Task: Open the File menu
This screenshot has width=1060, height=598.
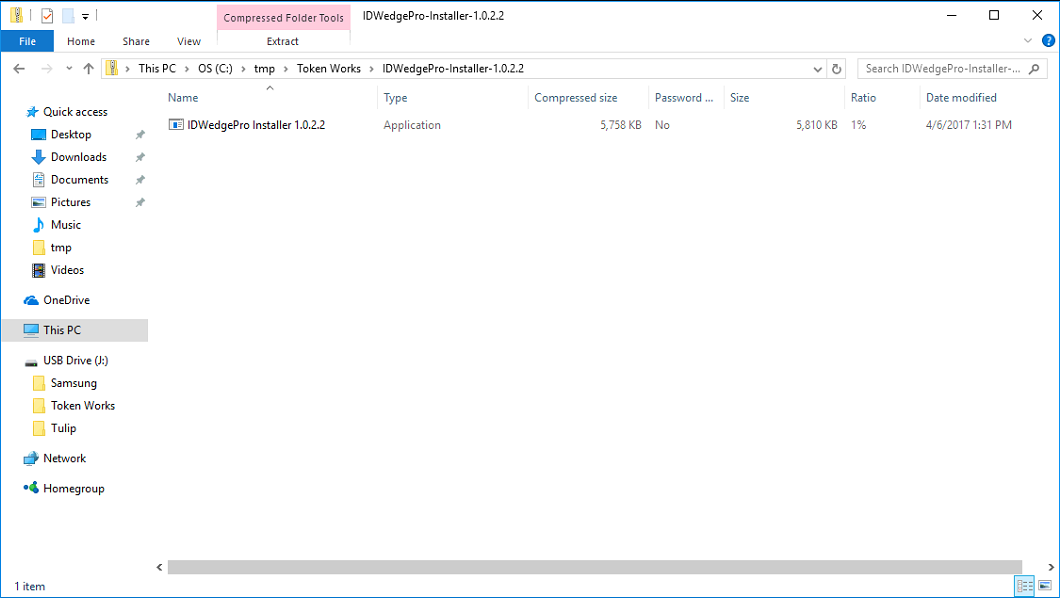Action: 27,41
